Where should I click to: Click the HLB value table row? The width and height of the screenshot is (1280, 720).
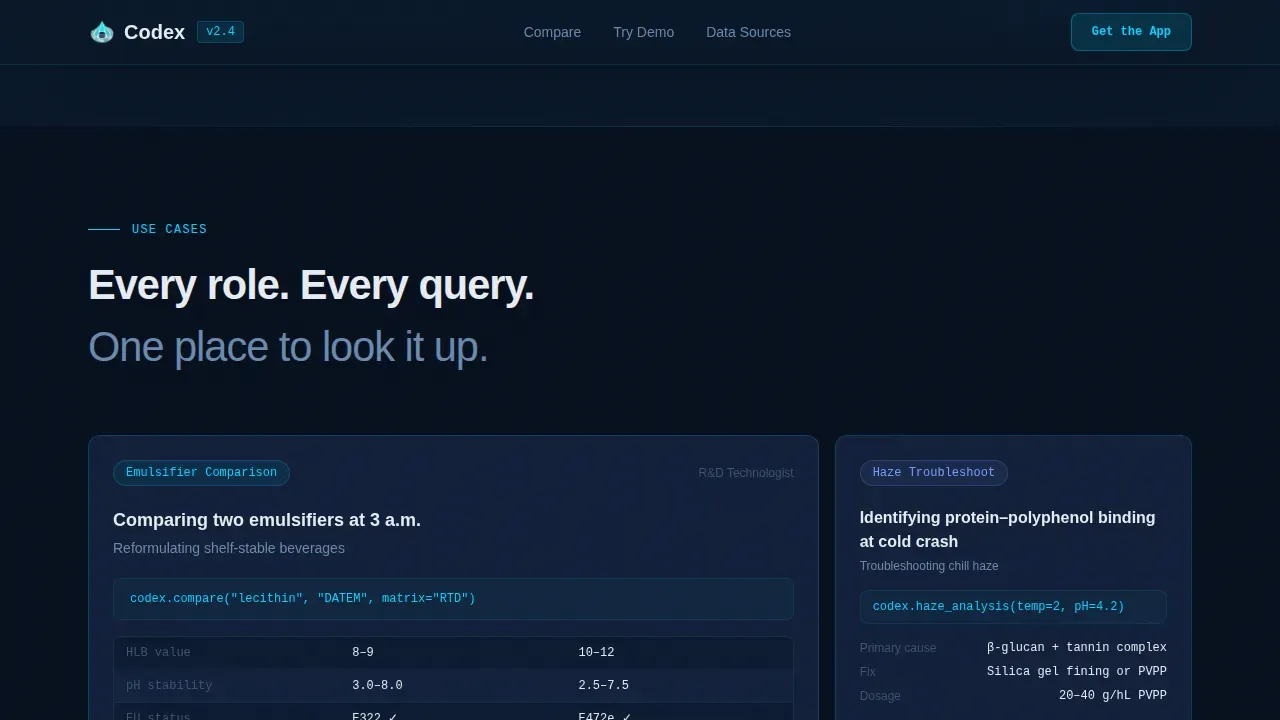[453, 652]
